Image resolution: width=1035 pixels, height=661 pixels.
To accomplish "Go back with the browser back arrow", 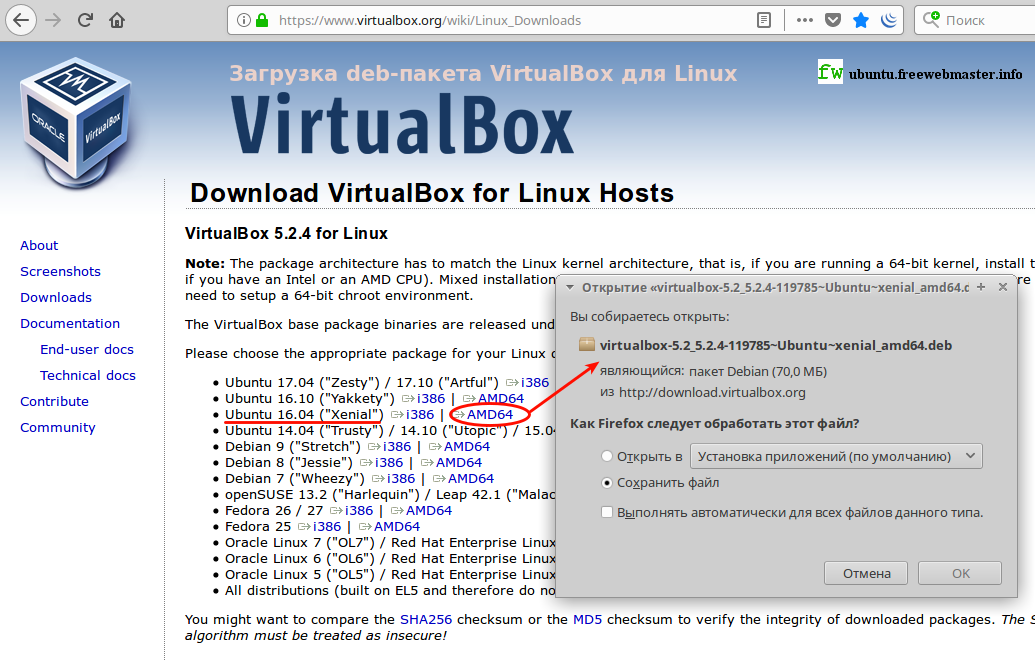I will [x=21, y=20].
